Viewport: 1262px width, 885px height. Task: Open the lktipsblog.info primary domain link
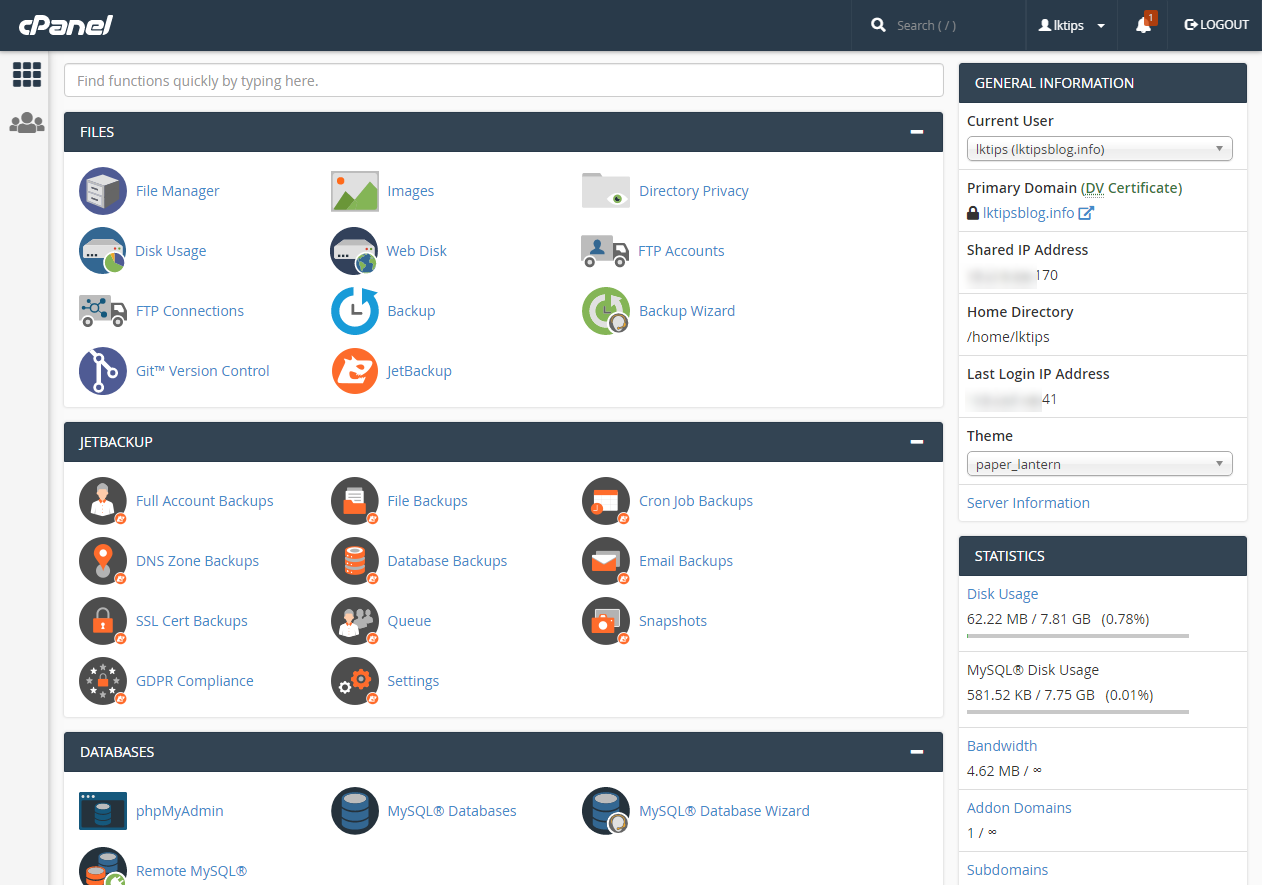pyautogui.click(x=1028, y=213)
